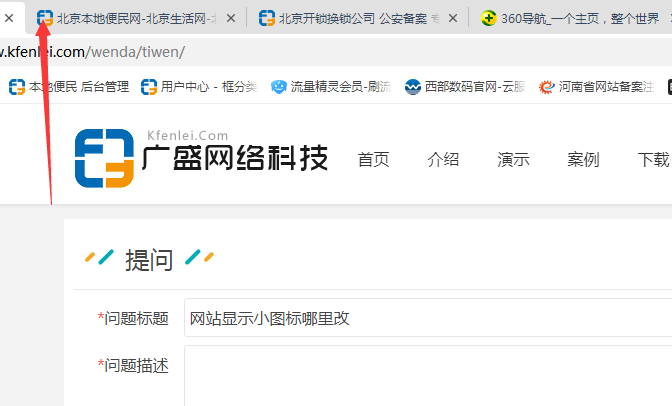Click the 360导航 tab favicon
The image size is (672, 406).
[x=488, y=18]
